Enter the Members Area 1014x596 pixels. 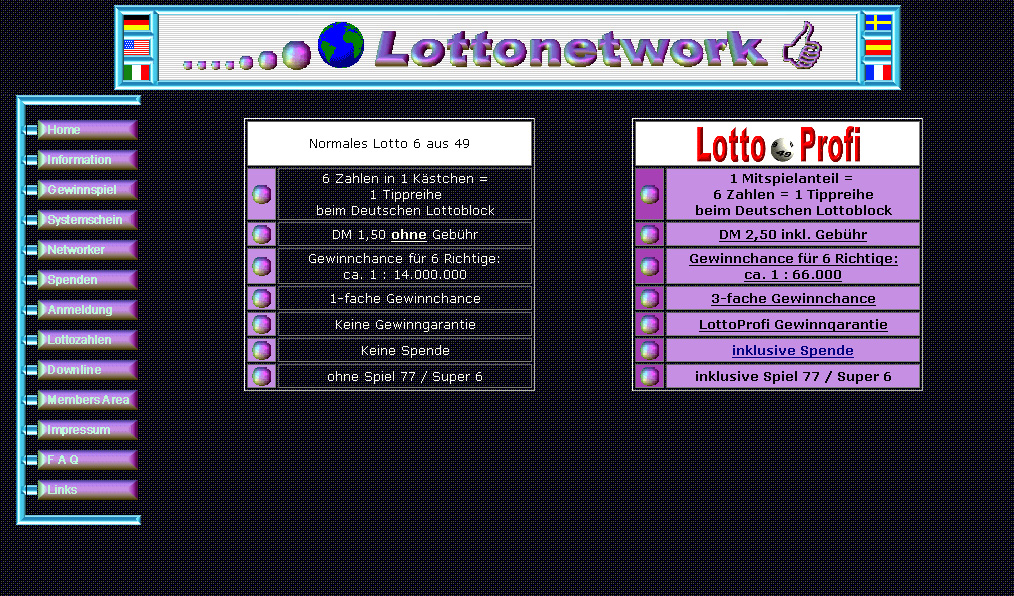(87, 400)
